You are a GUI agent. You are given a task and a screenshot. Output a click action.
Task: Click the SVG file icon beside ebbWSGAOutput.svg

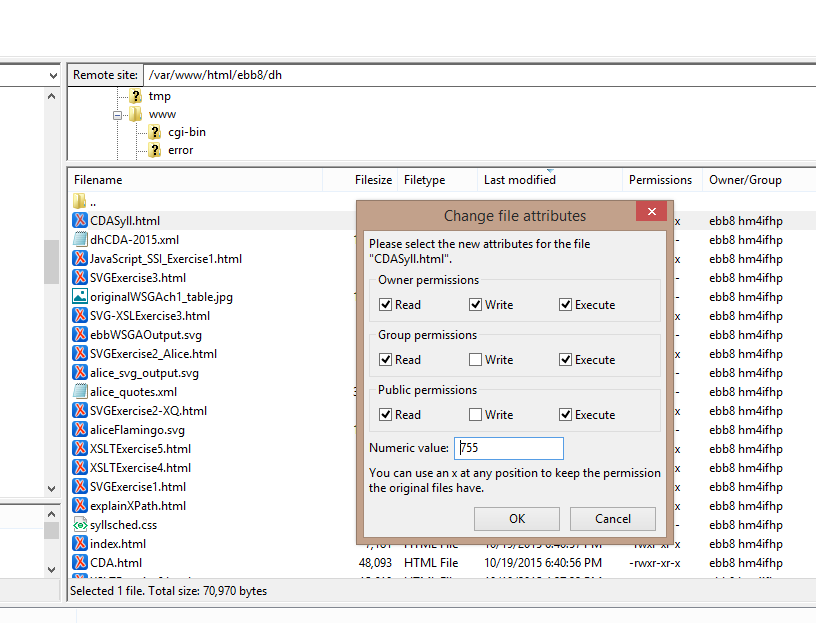point(81,334)
